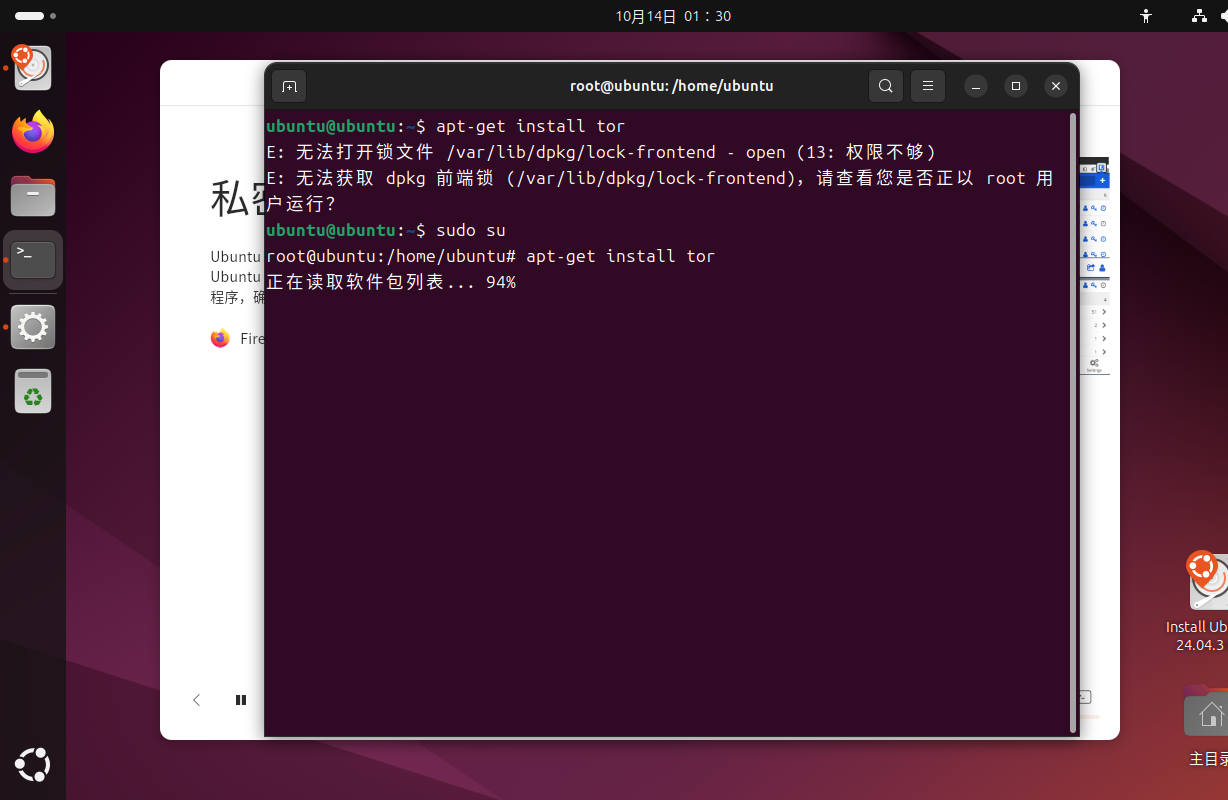Click the 'sudo su' command line

point(386,230)
